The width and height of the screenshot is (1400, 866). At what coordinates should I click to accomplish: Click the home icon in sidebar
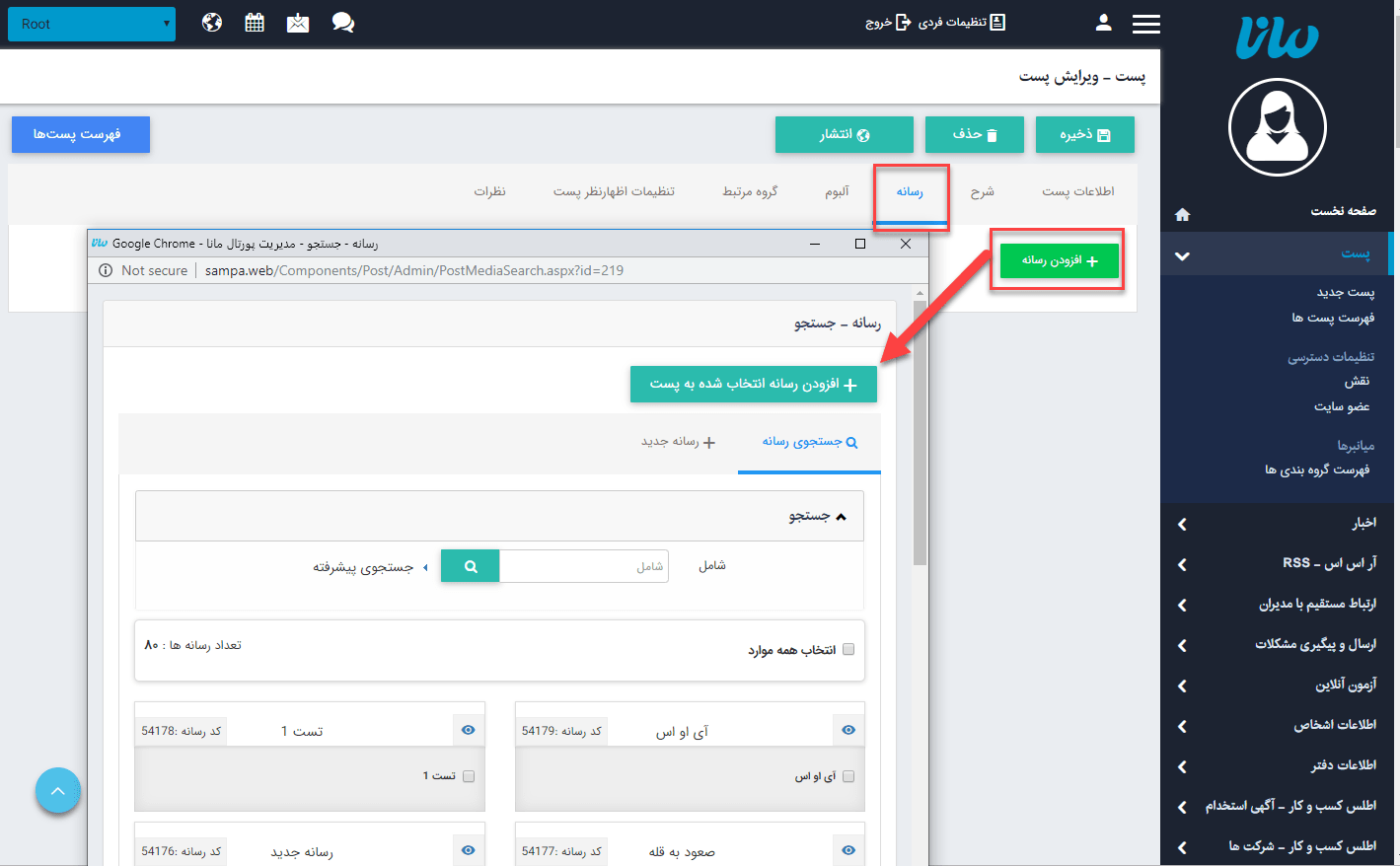1182,214
